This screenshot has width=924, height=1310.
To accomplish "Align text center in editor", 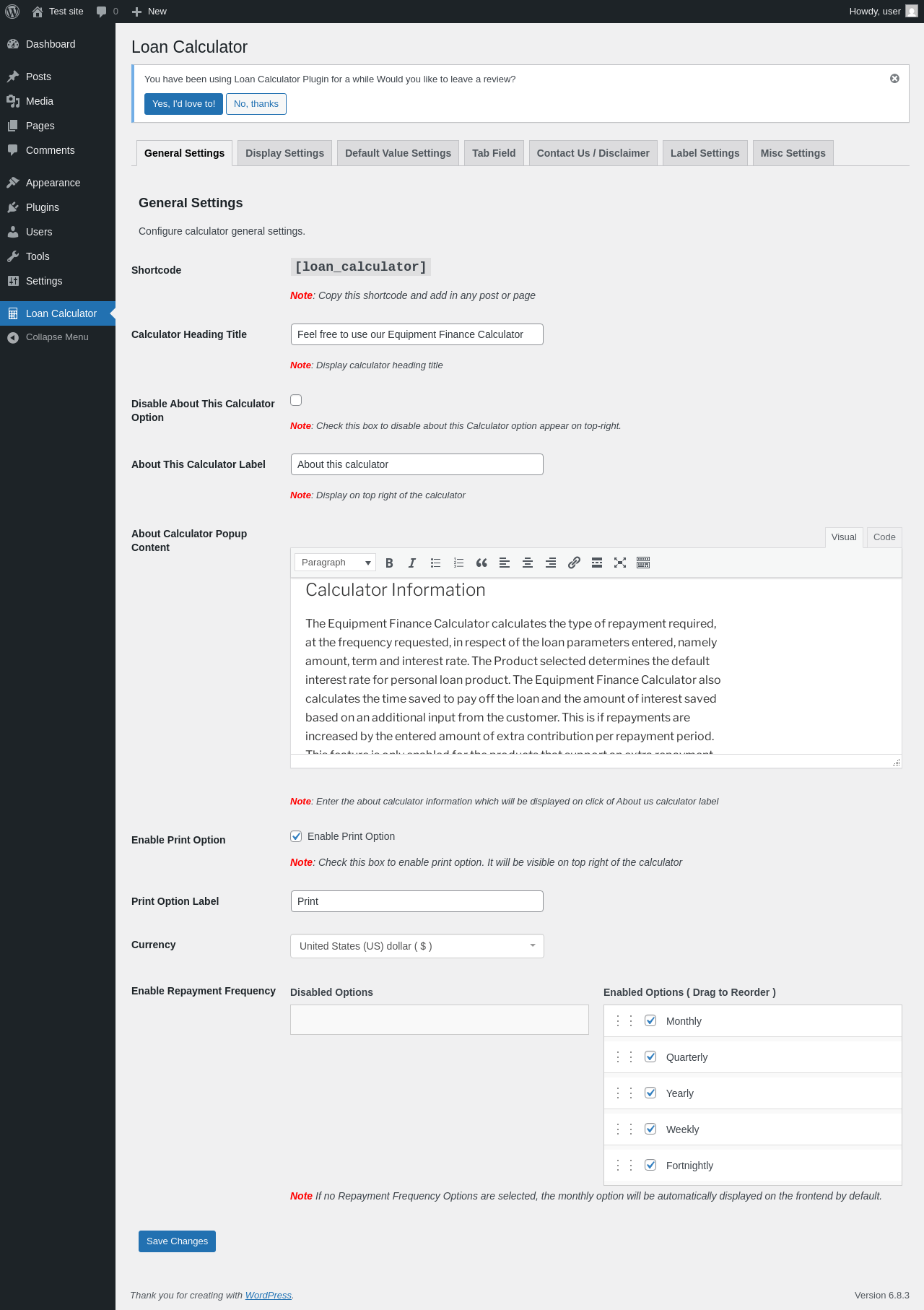I will click(x=528, y=563).
